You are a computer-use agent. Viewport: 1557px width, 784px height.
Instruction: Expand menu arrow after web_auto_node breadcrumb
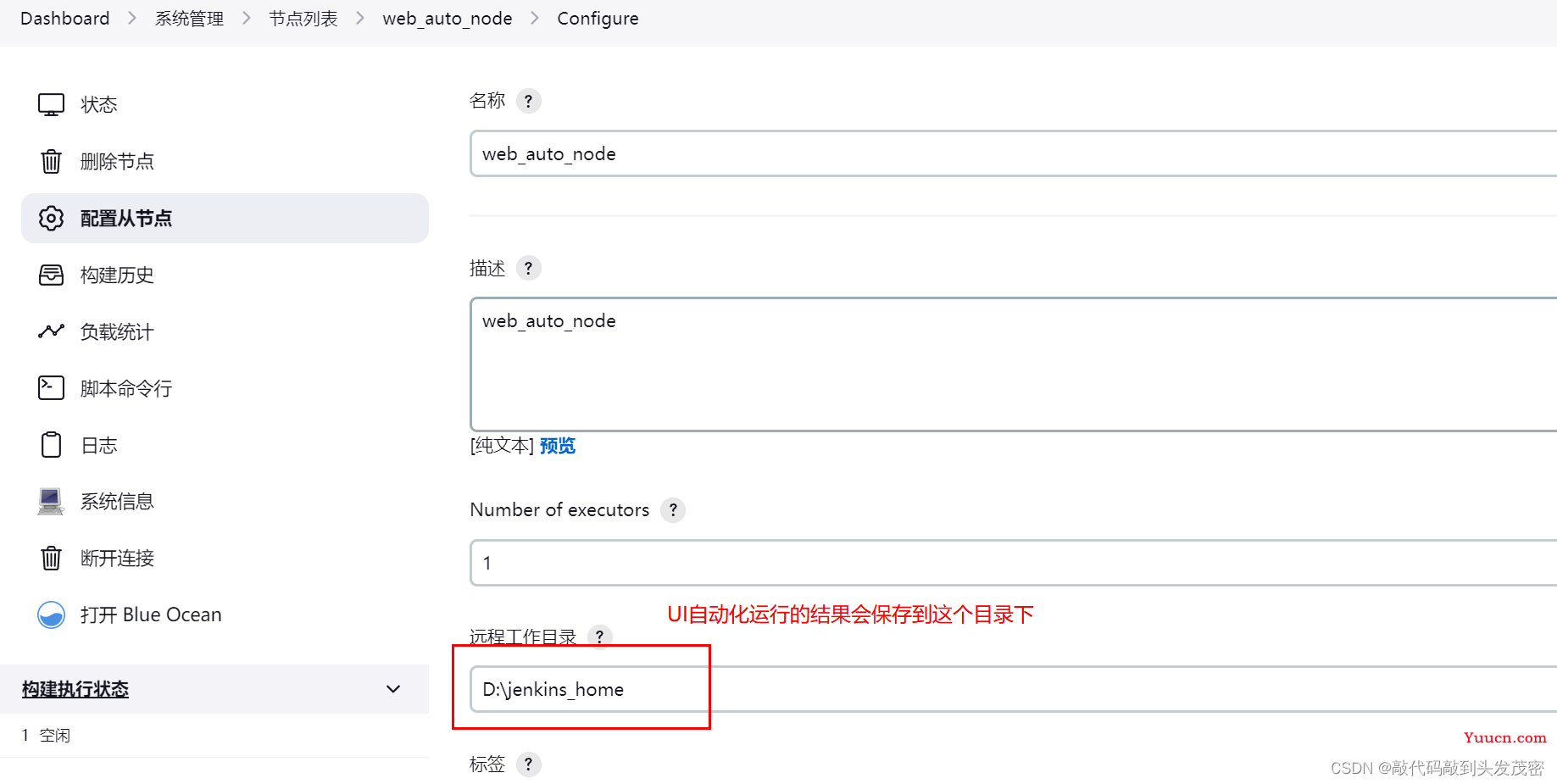[x=535, y=18]
